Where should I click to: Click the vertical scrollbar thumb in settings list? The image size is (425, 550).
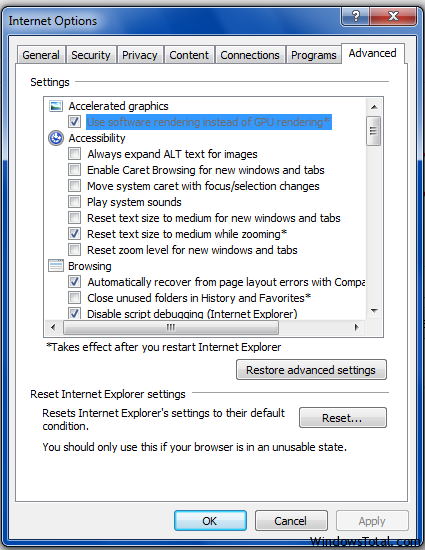[373, 131]
